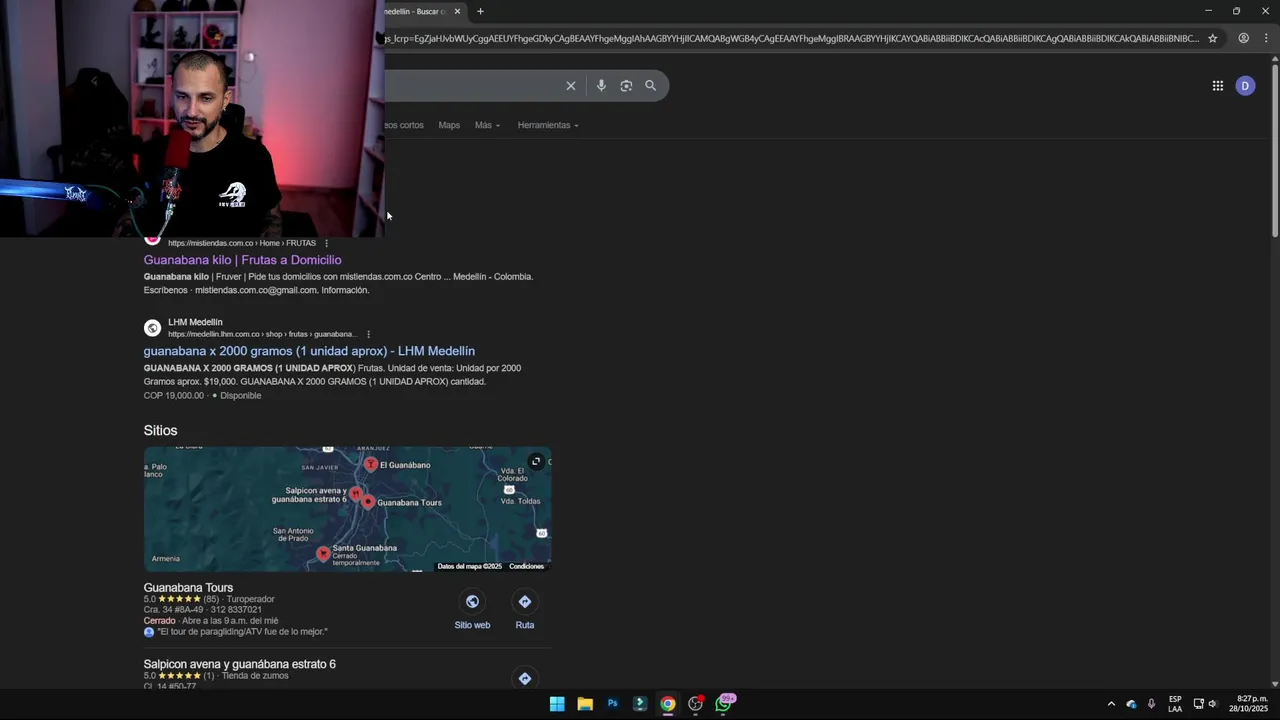This screenshot has height=720, width=1280.
Task: Get directions to Guanabana Tours via Ruta icon
Action: pyautogui.click(x=525, y=601)
